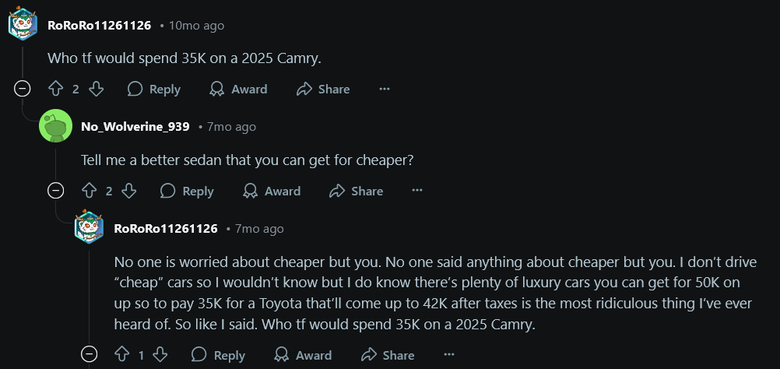Share the top comment about 2025 Camry
Image resolution: width=780 pixels, height=369 pixels.
click(323, 89)
